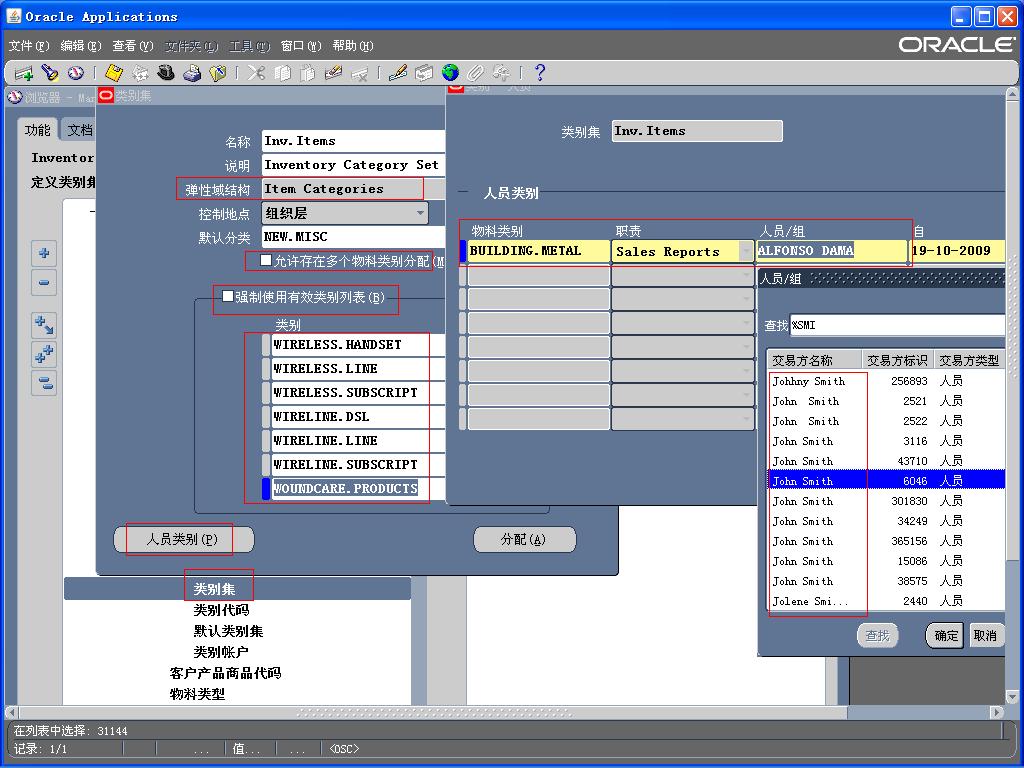Click the 查找 %SMI search field

897,325
